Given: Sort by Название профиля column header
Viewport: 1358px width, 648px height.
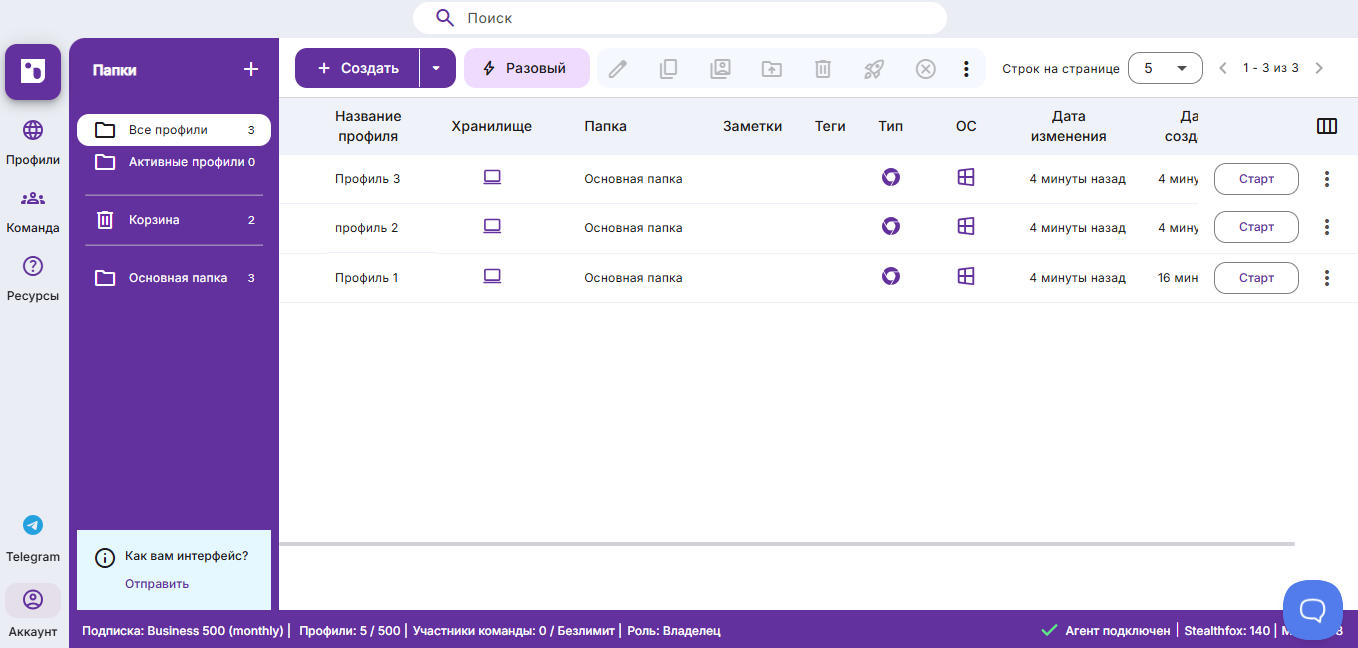Looking at the screenshot, I should [368, 127].
